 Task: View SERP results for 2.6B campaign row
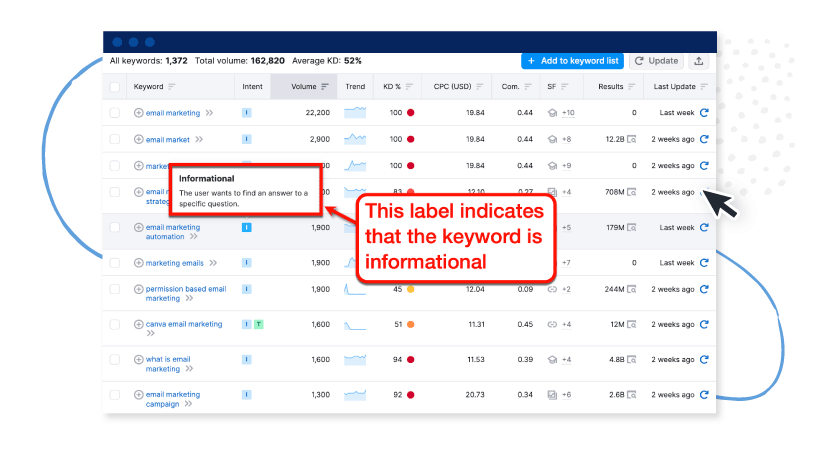coord(631,395)
